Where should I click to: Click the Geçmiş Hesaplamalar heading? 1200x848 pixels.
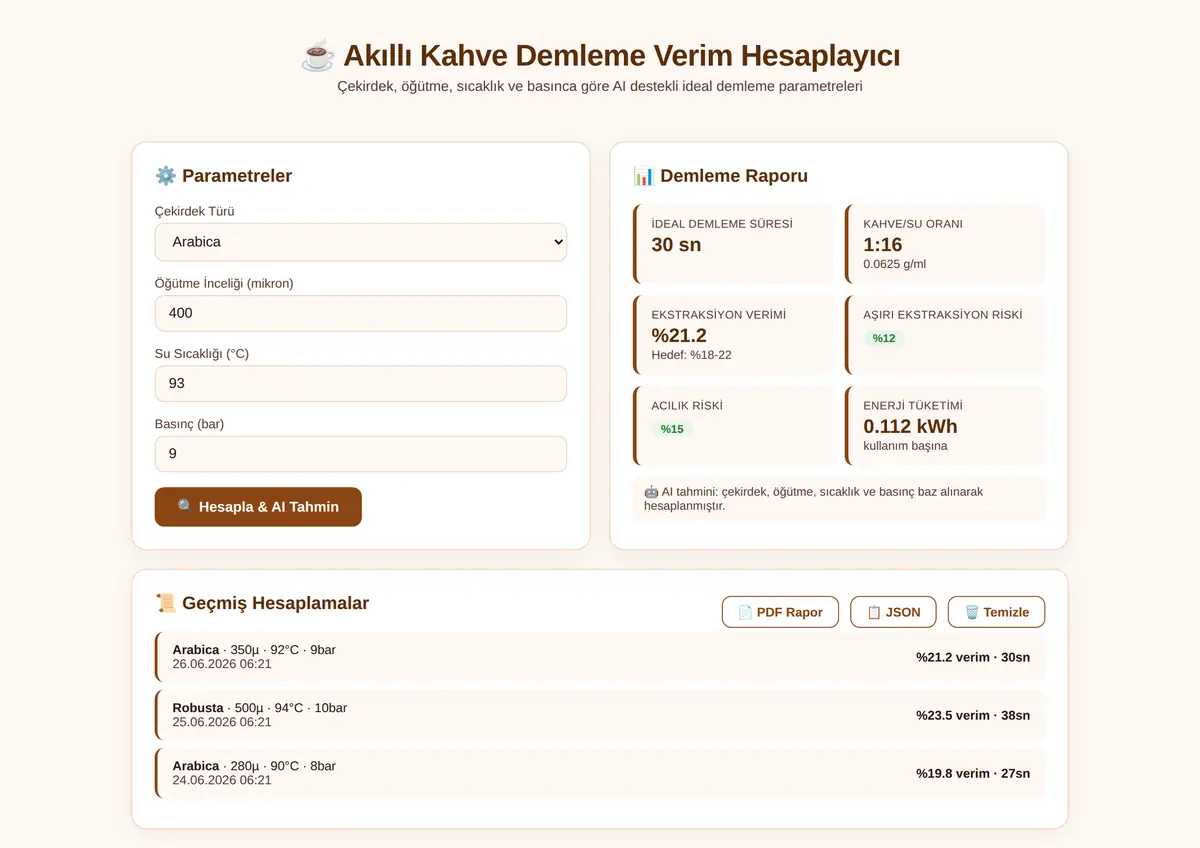275,603
